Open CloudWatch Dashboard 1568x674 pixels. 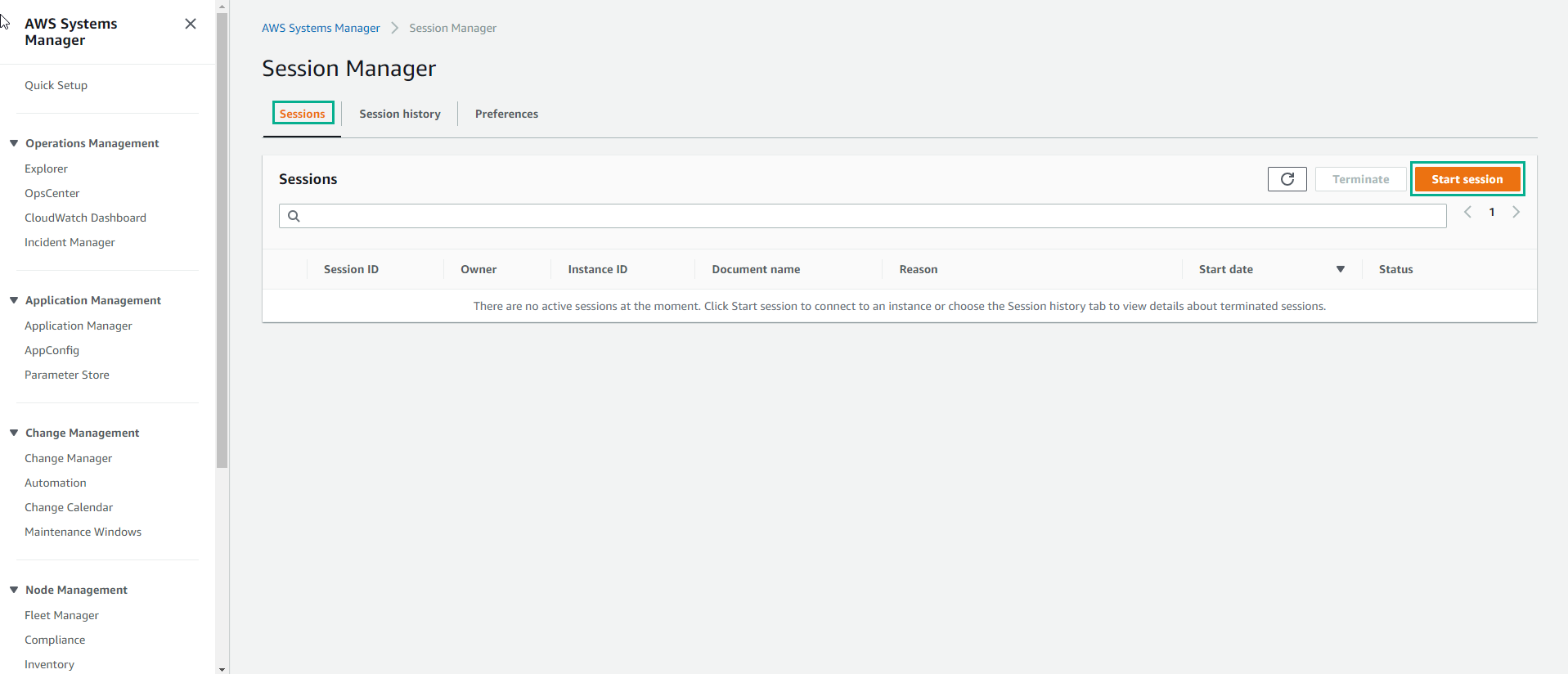[85, 218]
